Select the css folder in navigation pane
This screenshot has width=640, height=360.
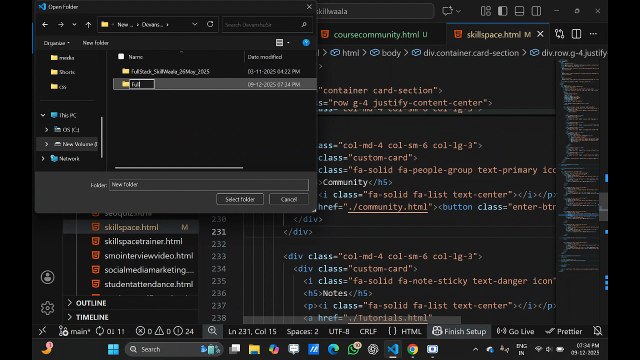[59, 87]
